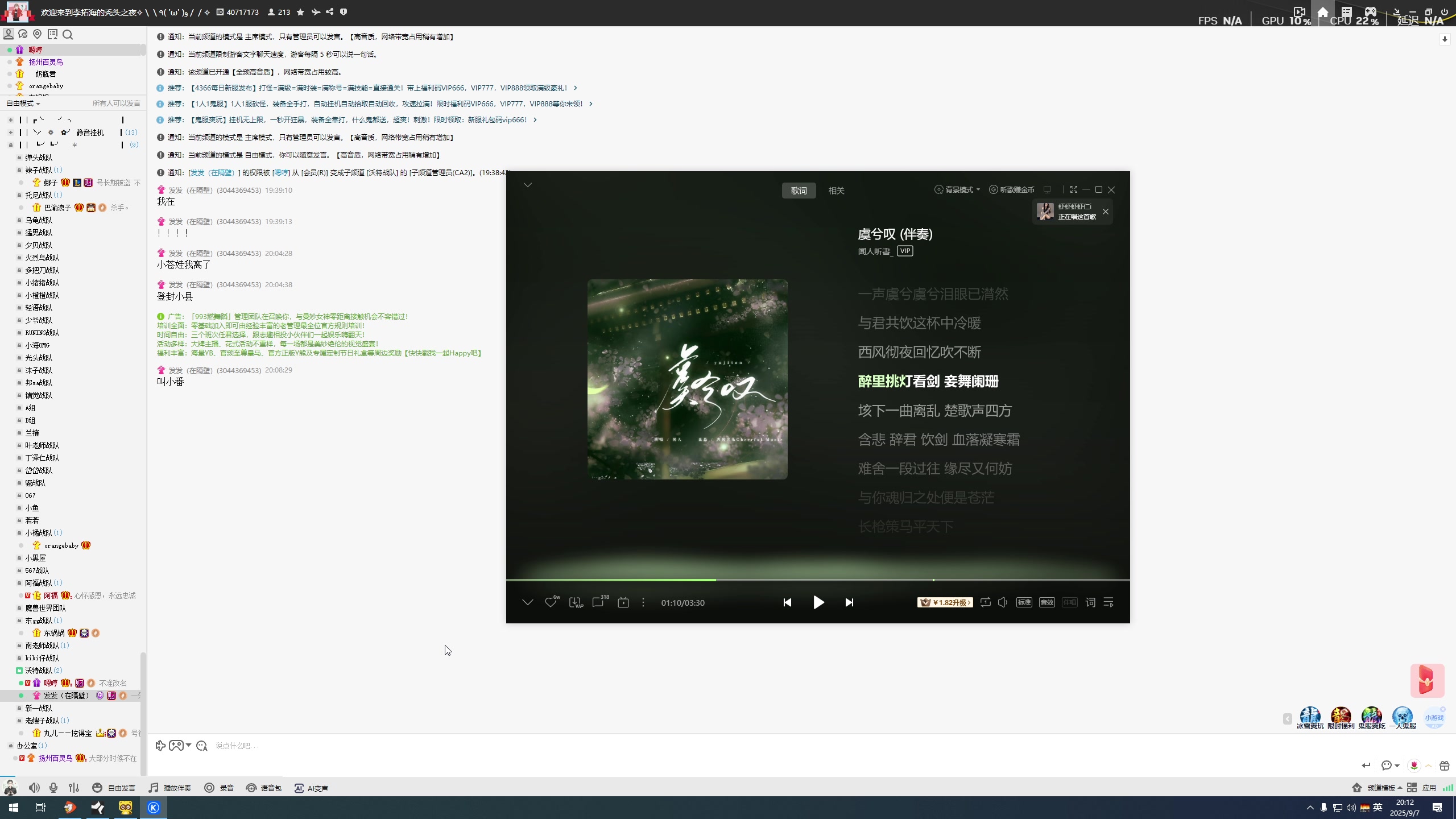Open the MV video icon in the player

coord(623,602)
